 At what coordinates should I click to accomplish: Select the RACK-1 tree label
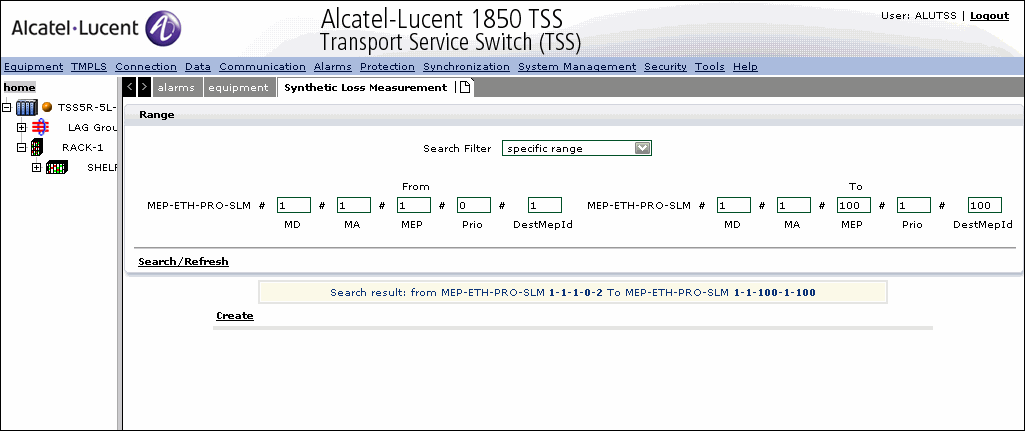tap(82, 147)
